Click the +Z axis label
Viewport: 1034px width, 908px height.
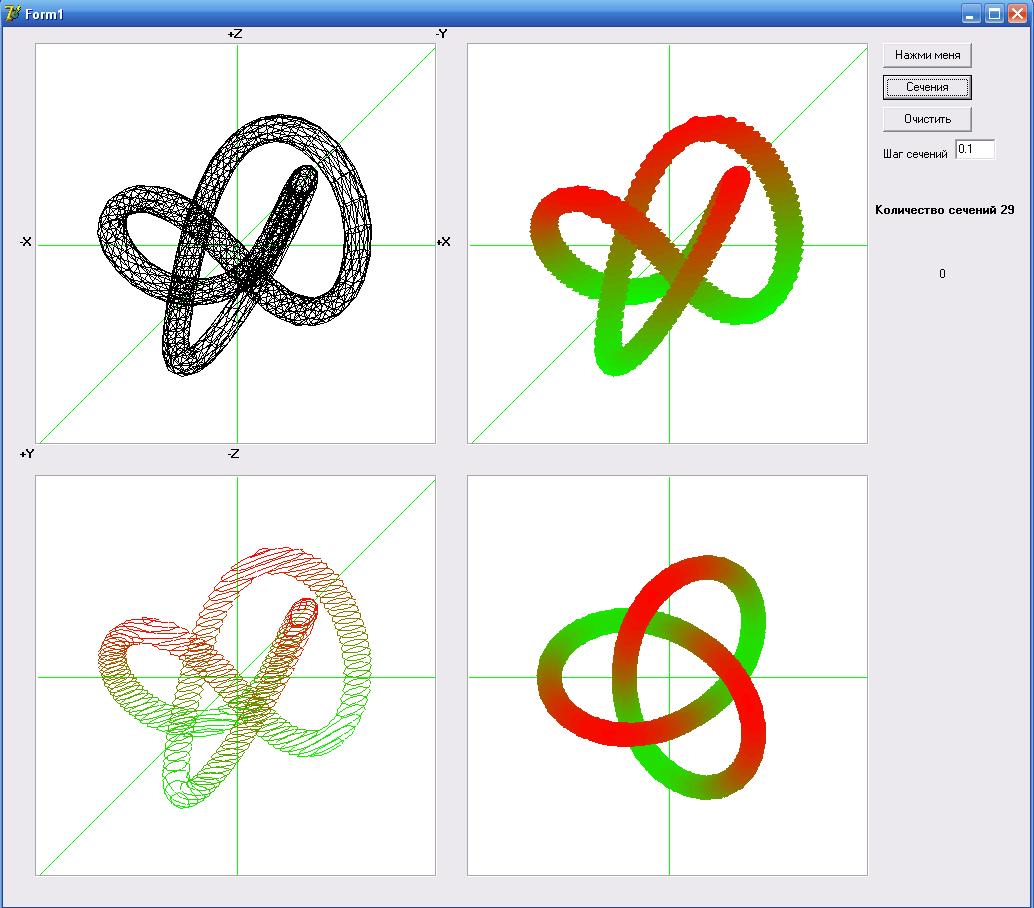click(235, 34)
